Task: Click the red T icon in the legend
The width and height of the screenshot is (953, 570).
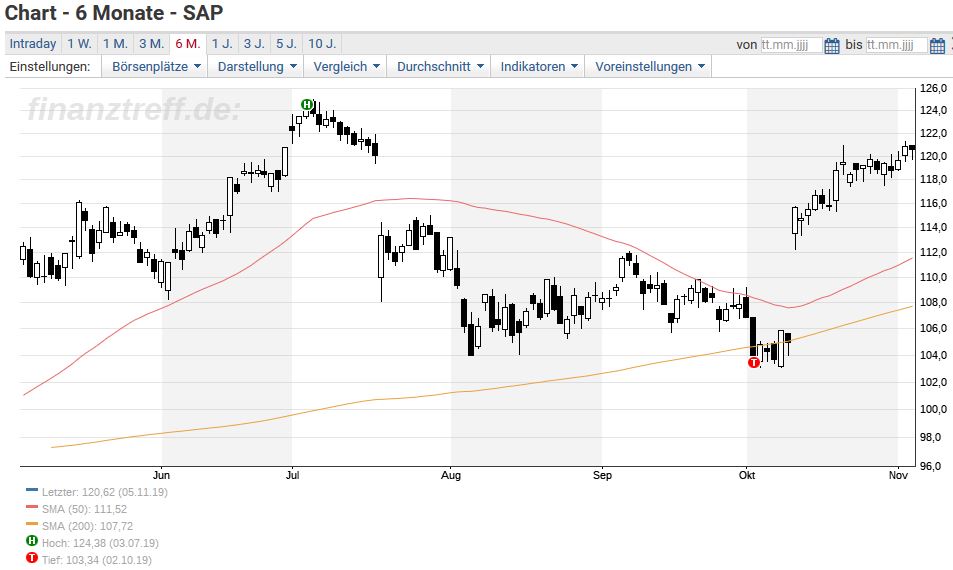Action: pyautogui.click(x=32, y=558)
